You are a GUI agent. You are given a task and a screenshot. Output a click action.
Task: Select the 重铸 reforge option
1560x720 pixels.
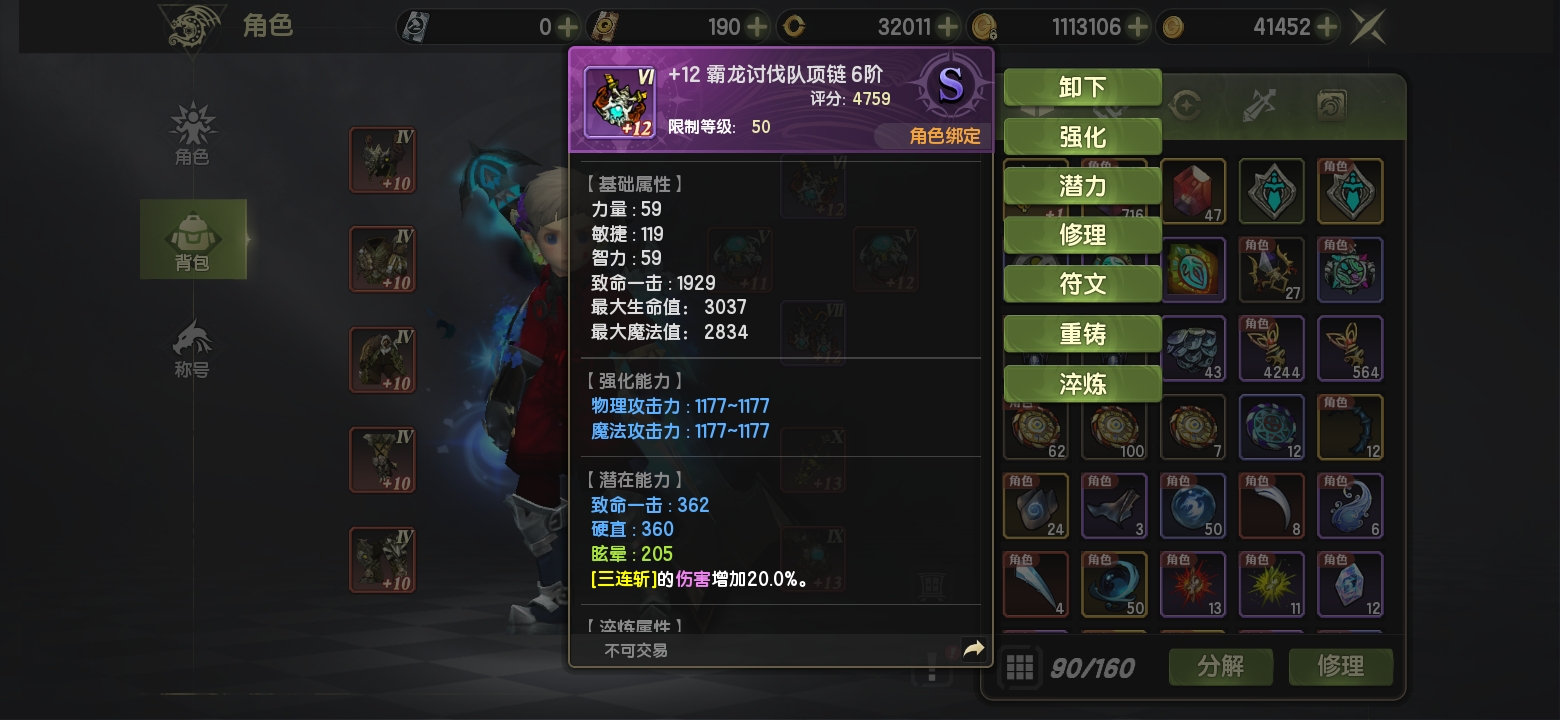pos(1082,334)
